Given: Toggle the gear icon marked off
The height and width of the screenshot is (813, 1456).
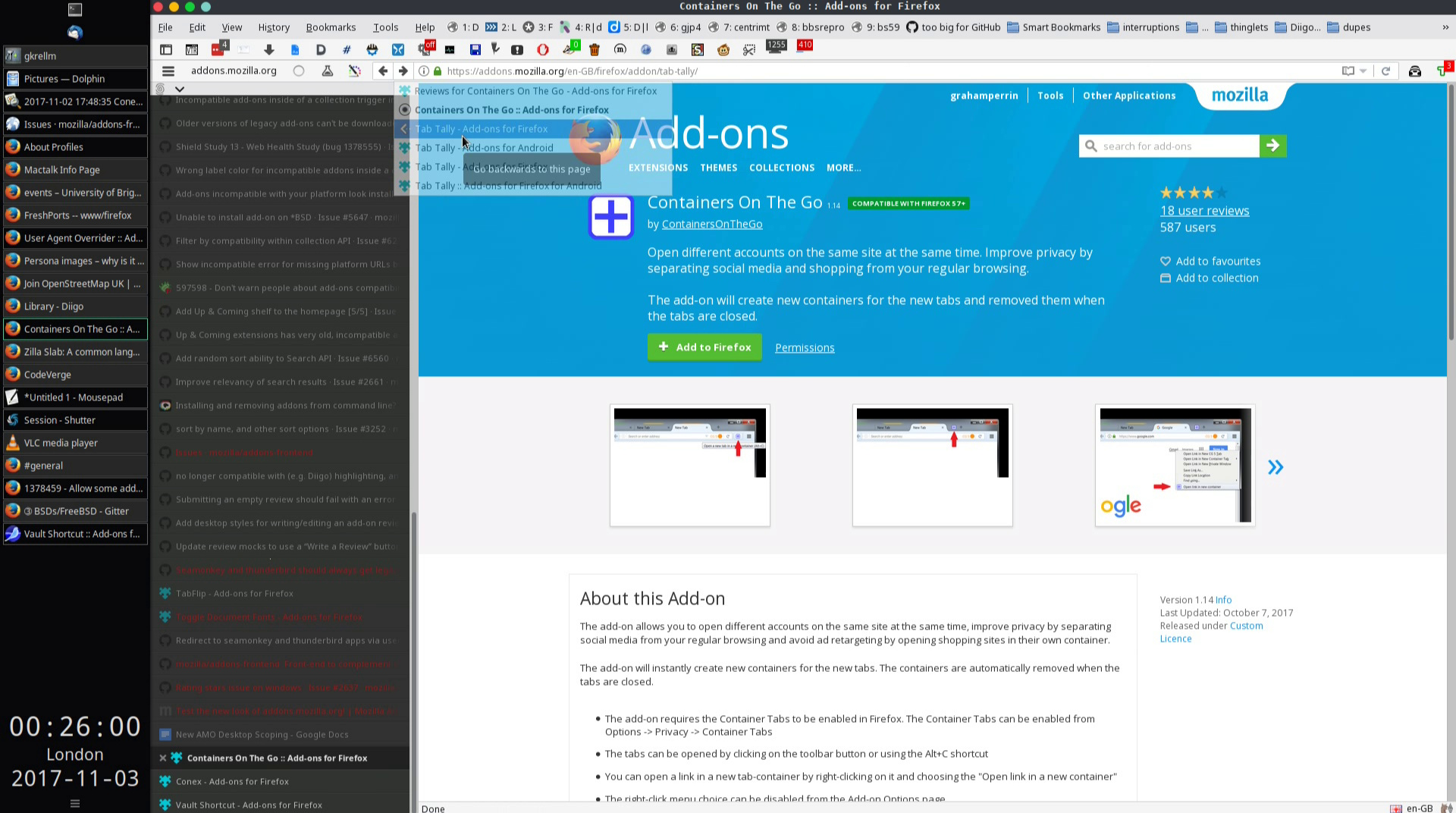Looking at the screenshot, I should (426, 49).
